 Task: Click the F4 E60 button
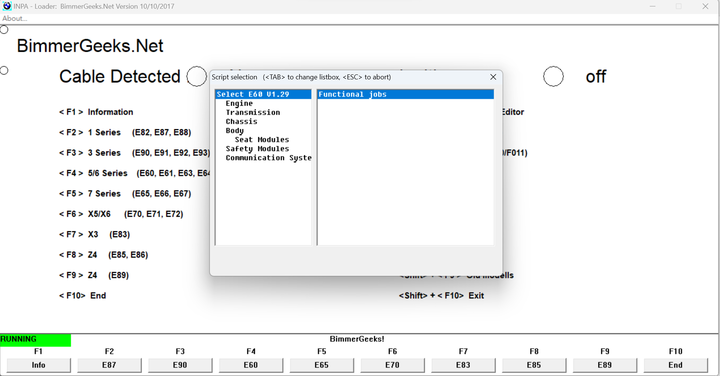tap(251, 365)
